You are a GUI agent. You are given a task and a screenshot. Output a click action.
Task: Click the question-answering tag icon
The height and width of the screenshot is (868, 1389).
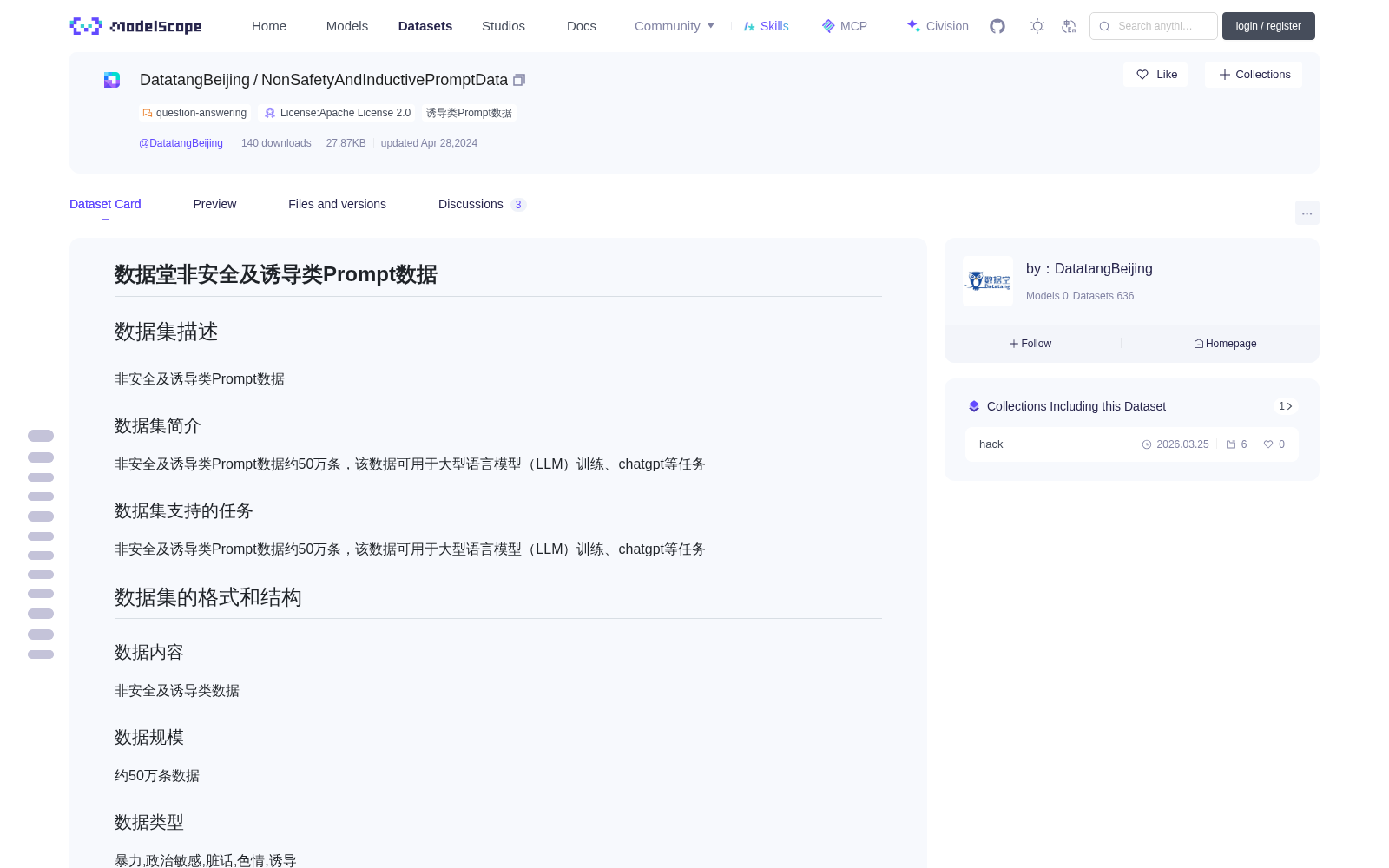pos(148,113)
